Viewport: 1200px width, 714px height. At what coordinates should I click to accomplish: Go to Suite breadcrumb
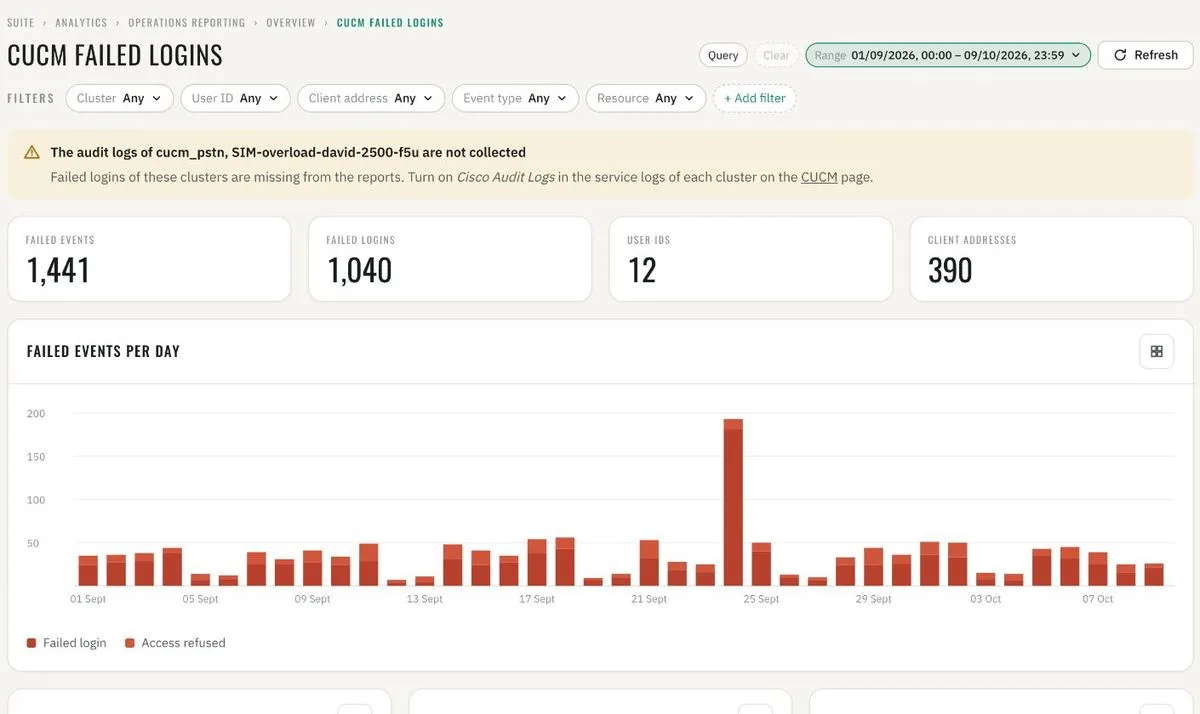tap(20, 22)
